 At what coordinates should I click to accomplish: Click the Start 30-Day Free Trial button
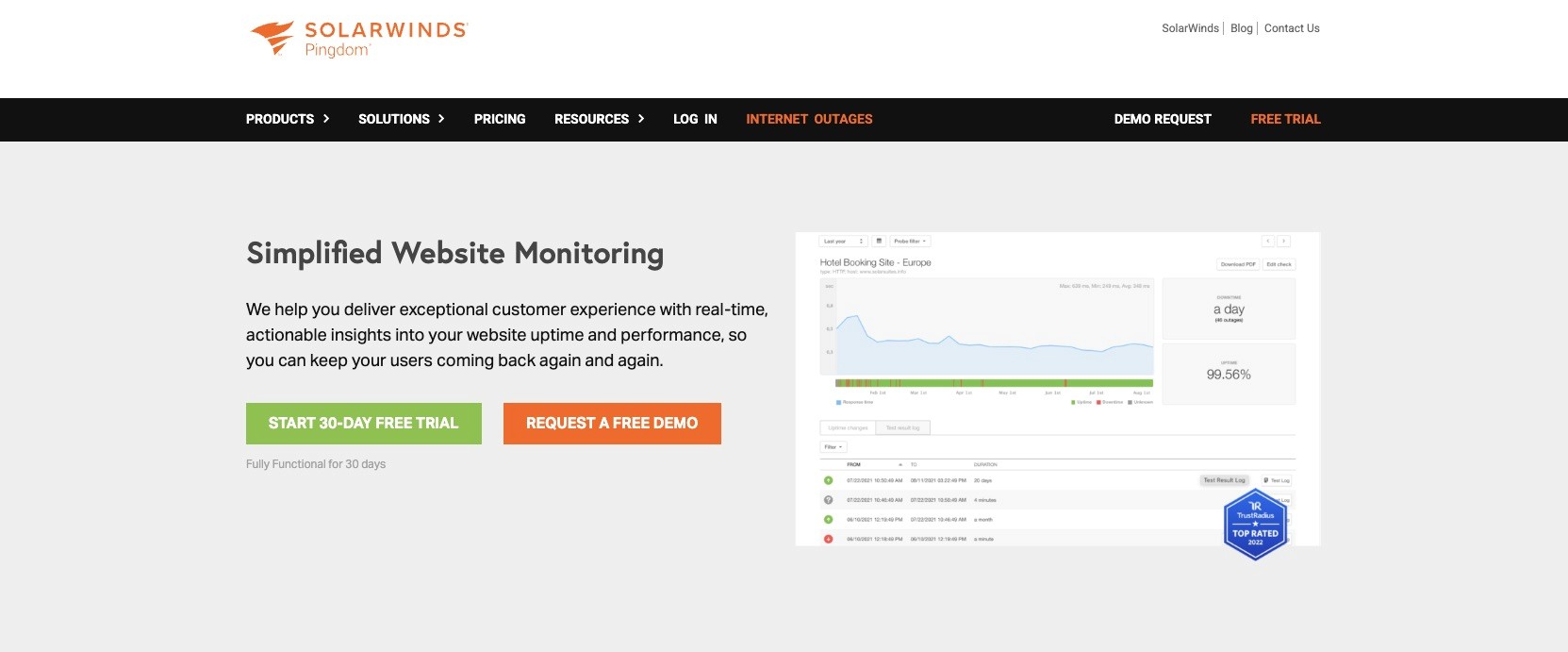point(364,424)
